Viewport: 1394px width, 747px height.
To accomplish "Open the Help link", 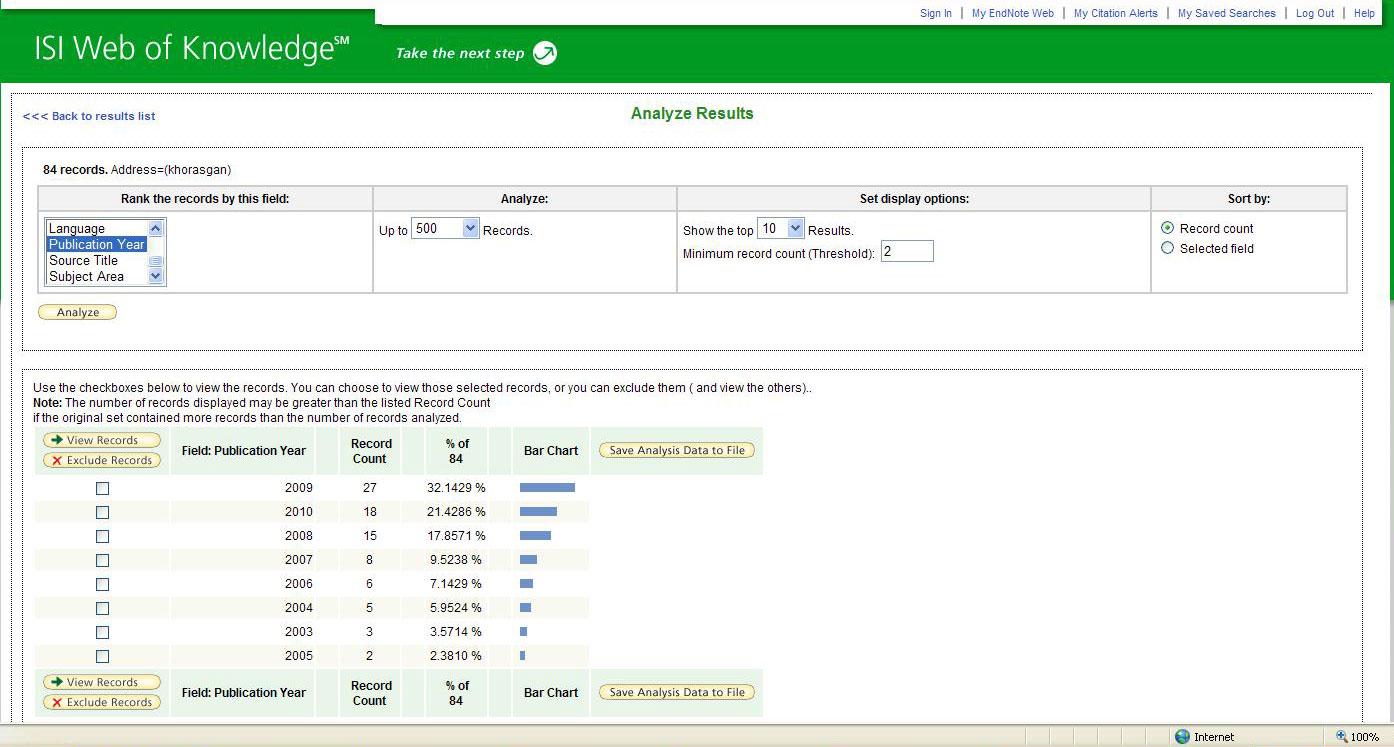I will coord(1365,13).
